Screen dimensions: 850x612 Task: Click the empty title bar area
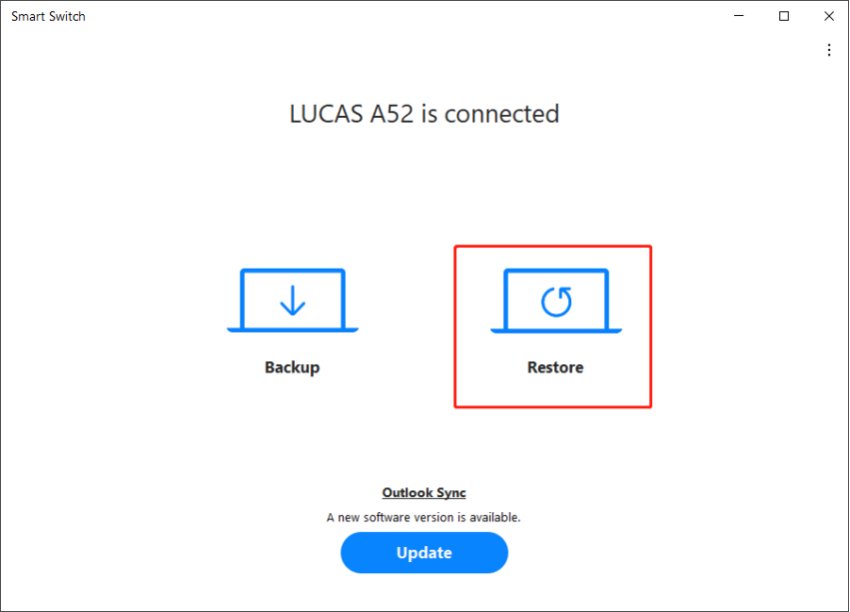400,16
